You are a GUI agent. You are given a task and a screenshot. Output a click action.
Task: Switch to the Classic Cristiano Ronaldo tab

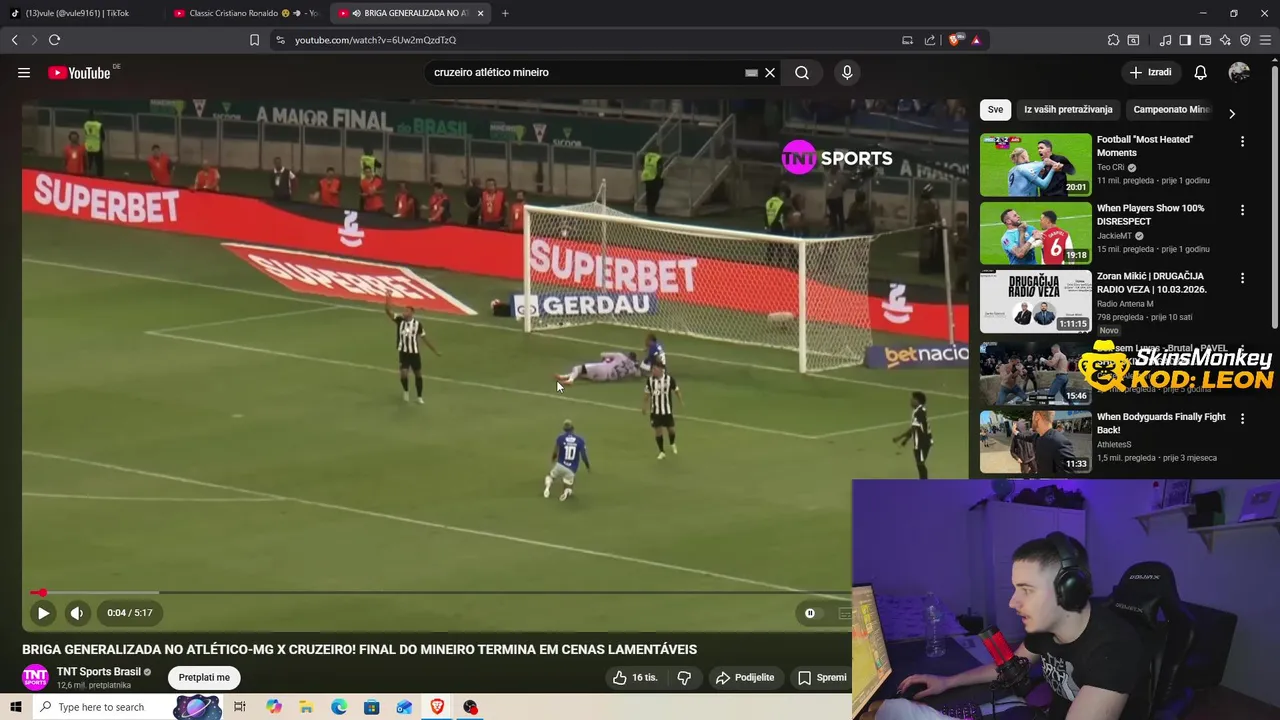(246, 13)
